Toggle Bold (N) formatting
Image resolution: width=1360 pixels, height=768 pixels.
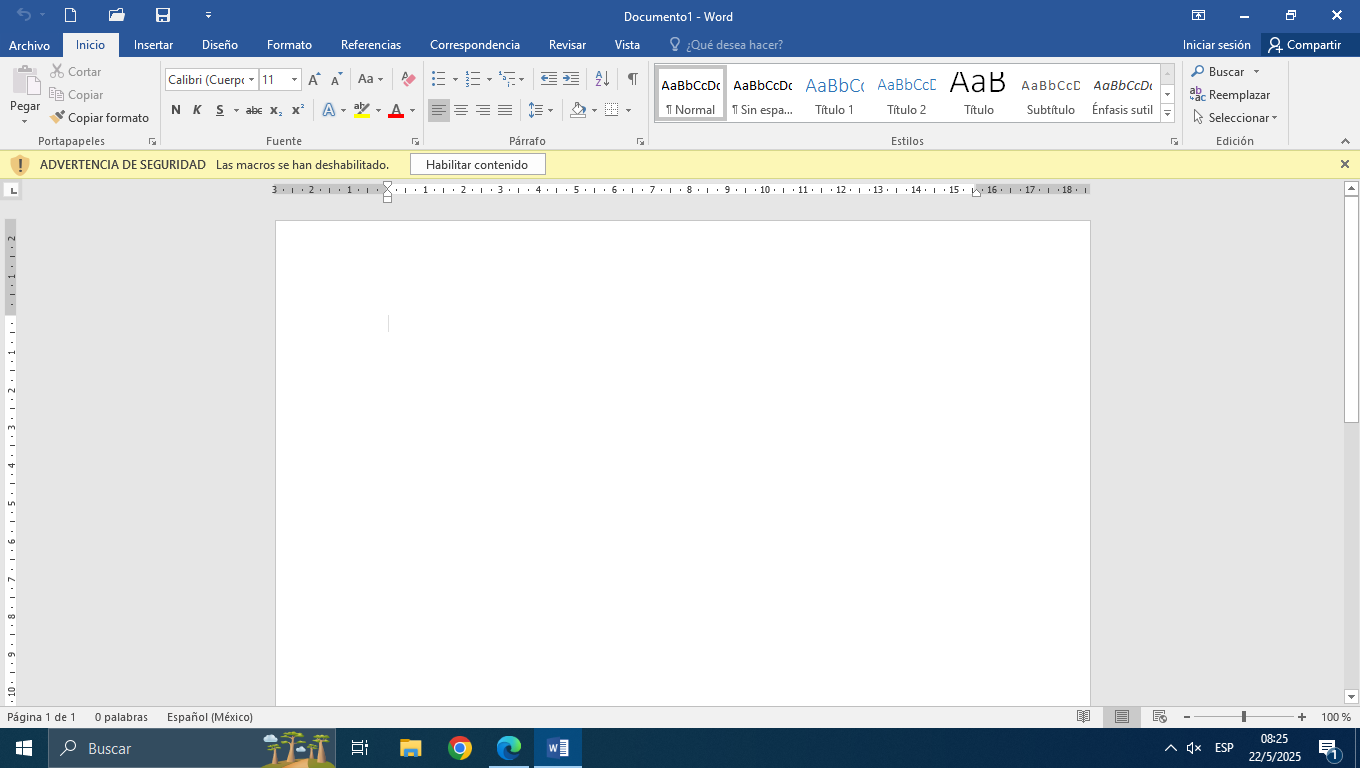[176, 110]
